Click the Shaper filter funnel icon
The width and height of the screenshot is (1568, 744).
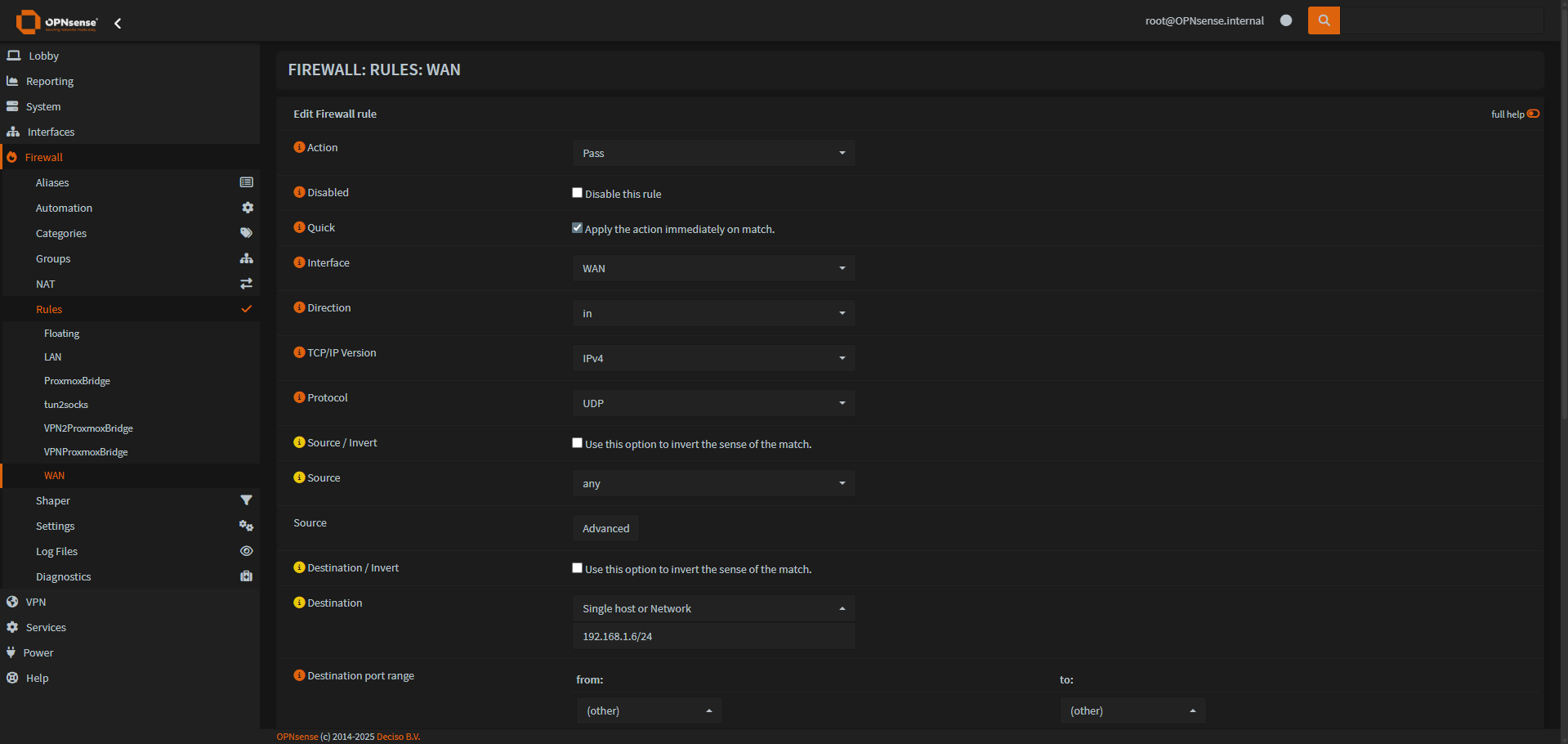pos(246,500)
